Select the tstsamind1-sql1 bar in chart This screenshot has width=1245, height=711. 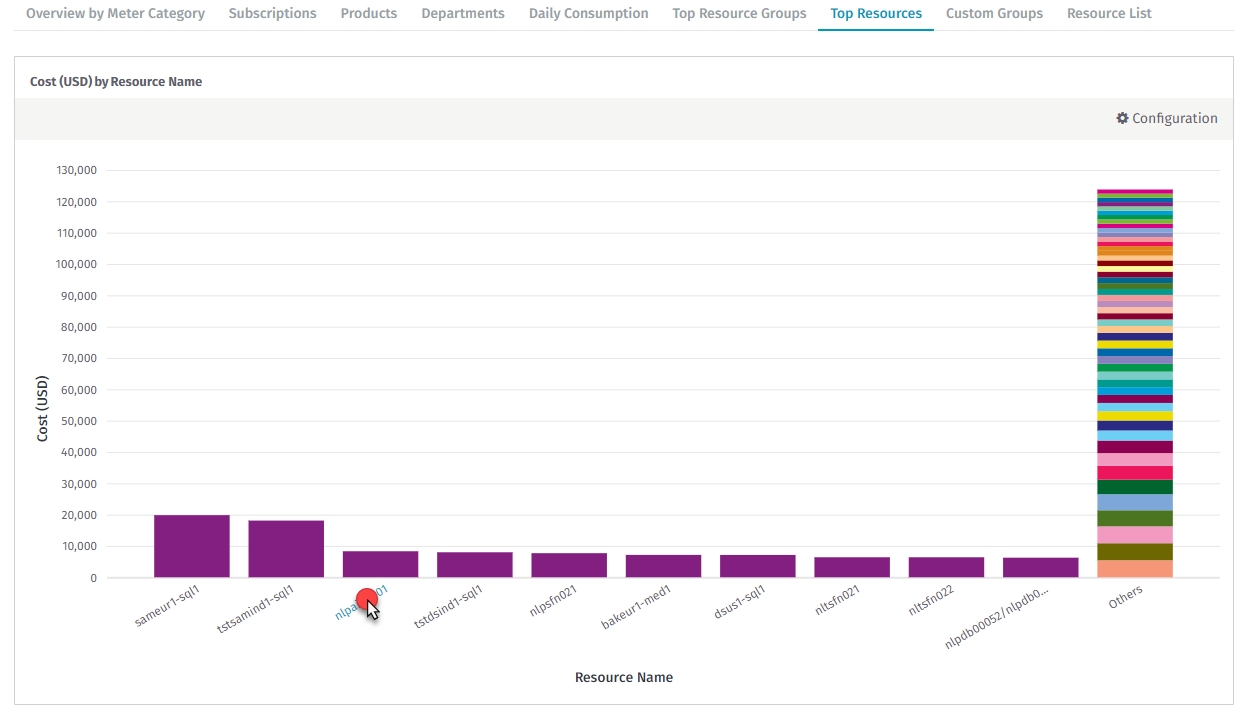[x=286, y=549]
